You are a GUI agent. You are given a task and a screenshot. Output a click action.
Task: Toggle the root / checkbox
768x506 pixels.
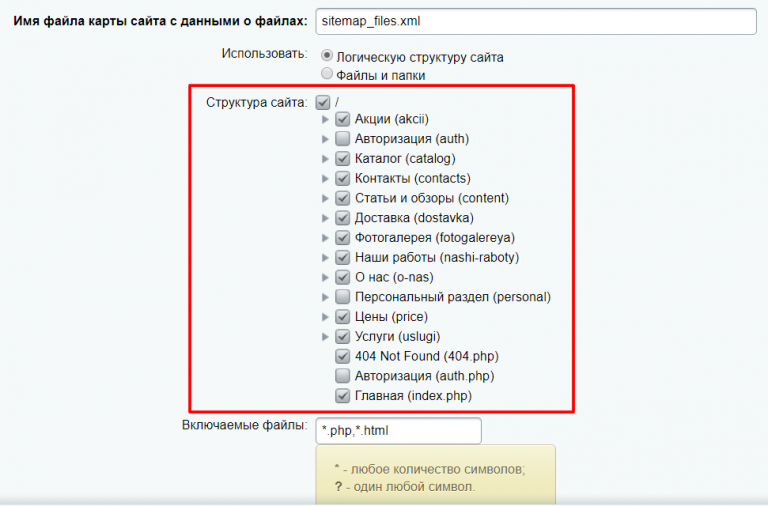pyautogui.click(x=323, y=102)
